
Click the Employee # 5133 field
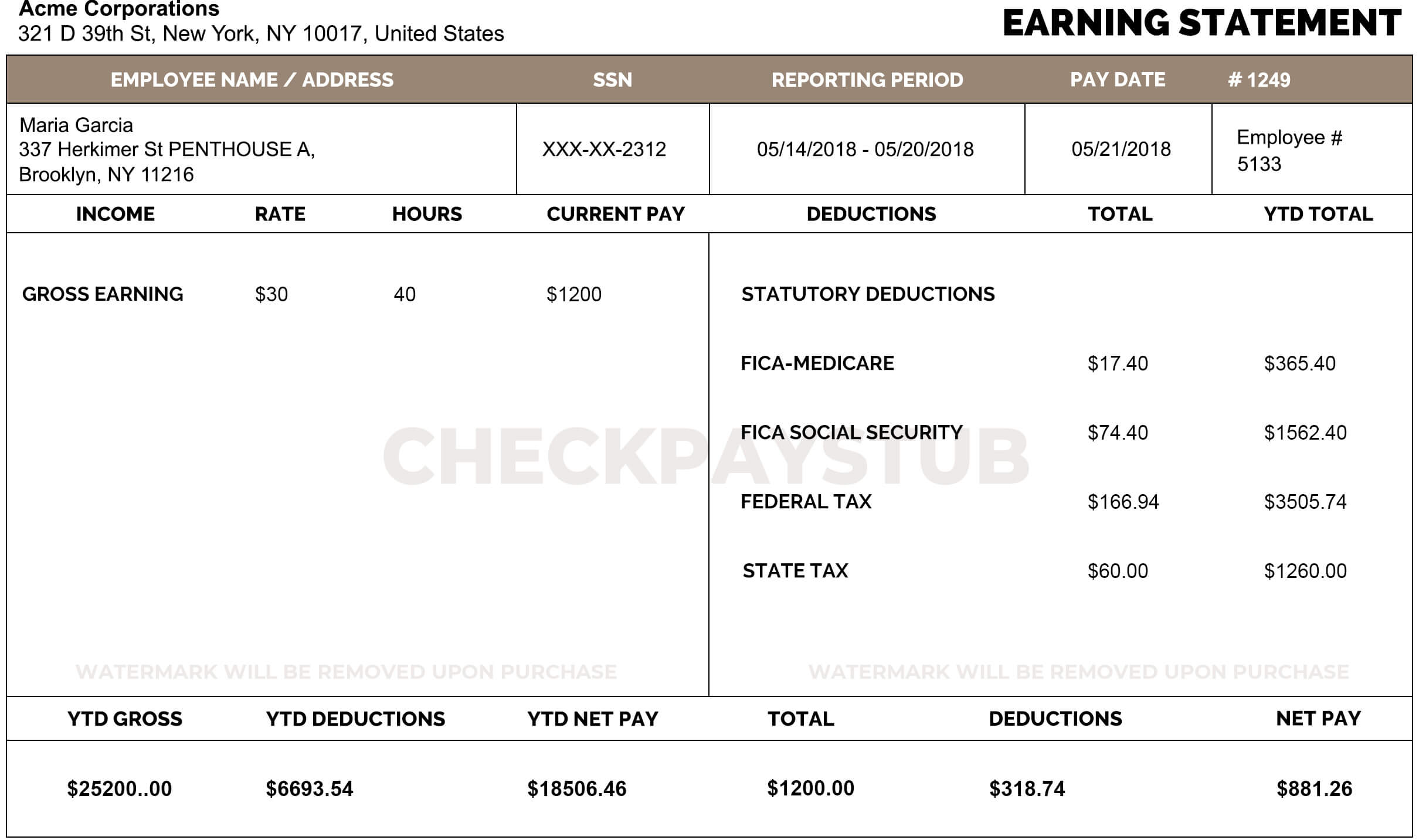tap(1289, 151)
